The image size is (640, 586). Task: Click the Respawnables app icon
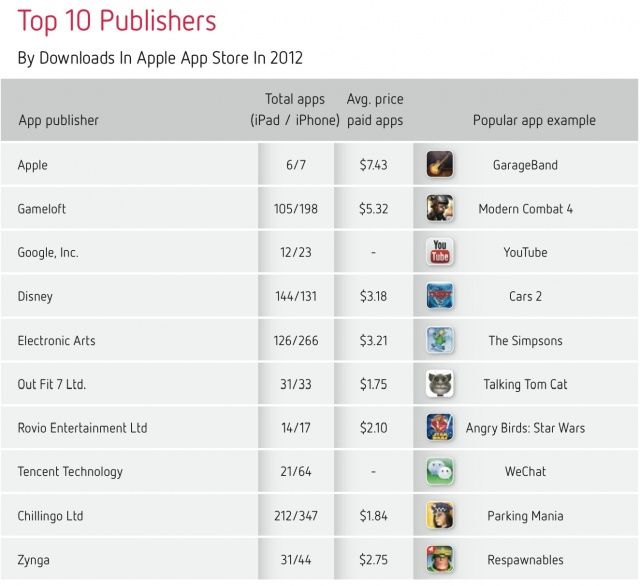[x=439, y=559]
